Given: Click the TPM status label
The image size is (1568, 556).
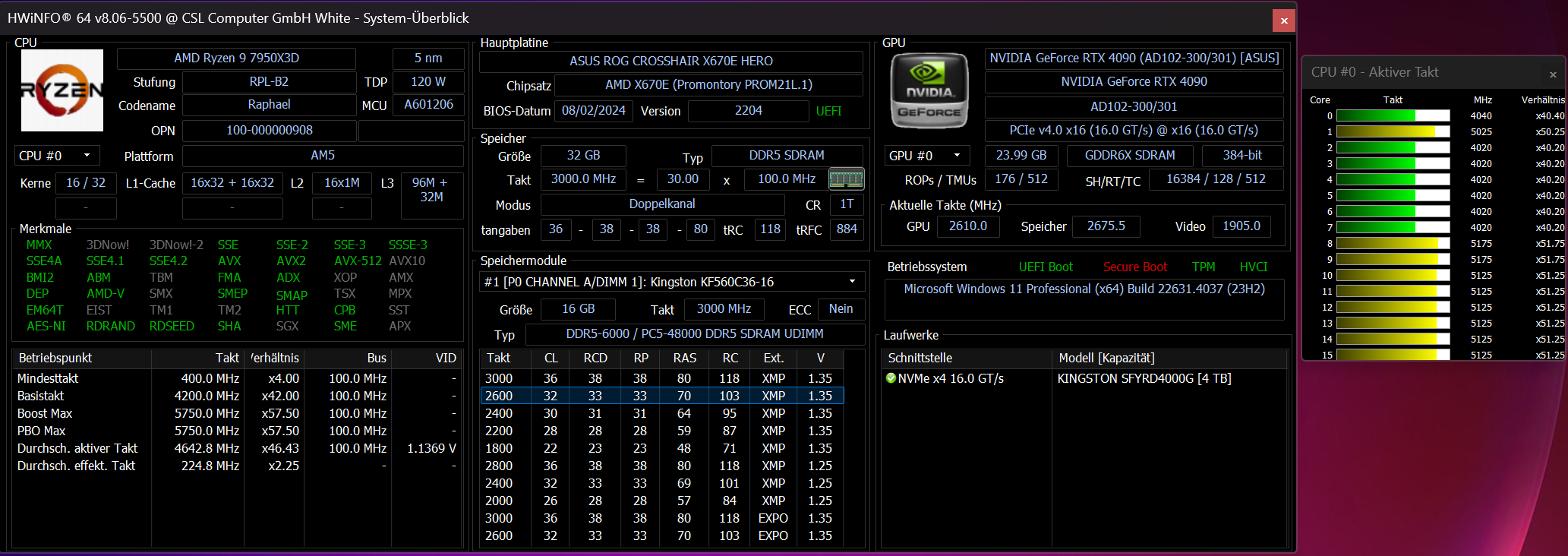Looking at the screenshot, I should click(1204, 267).
